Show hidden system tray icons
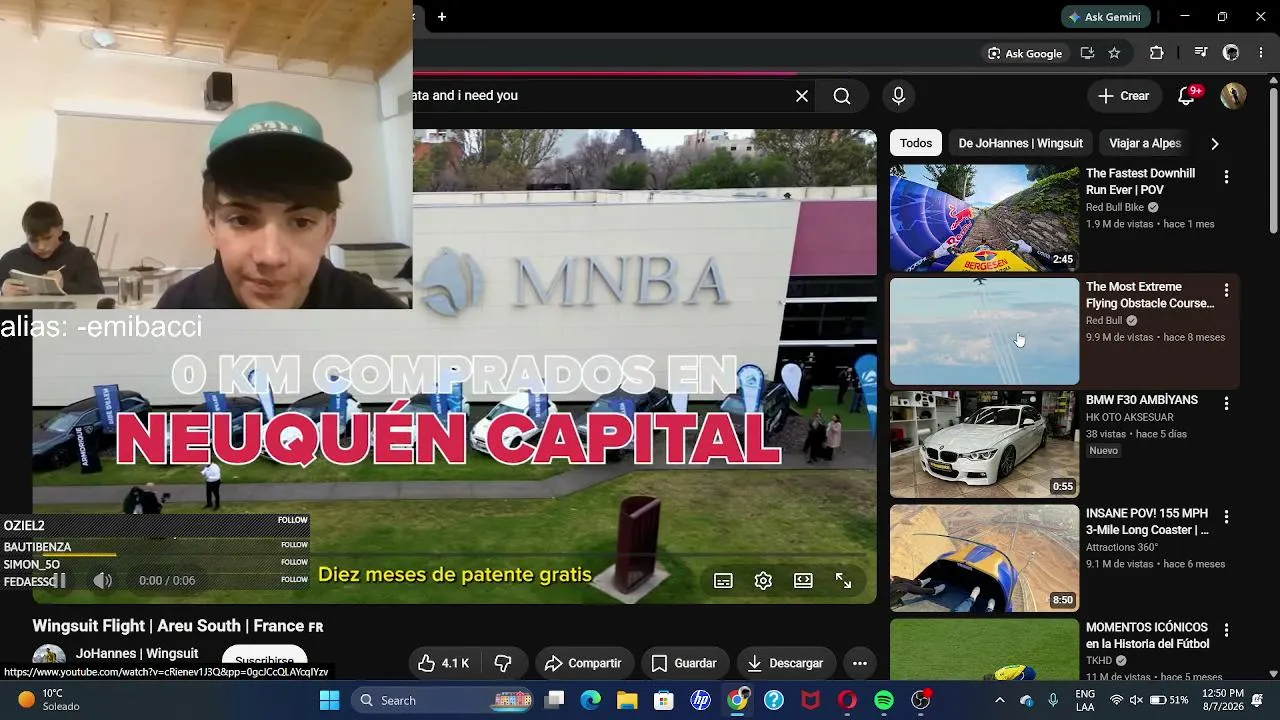The image size is (1280, 720). pos(999,700)
